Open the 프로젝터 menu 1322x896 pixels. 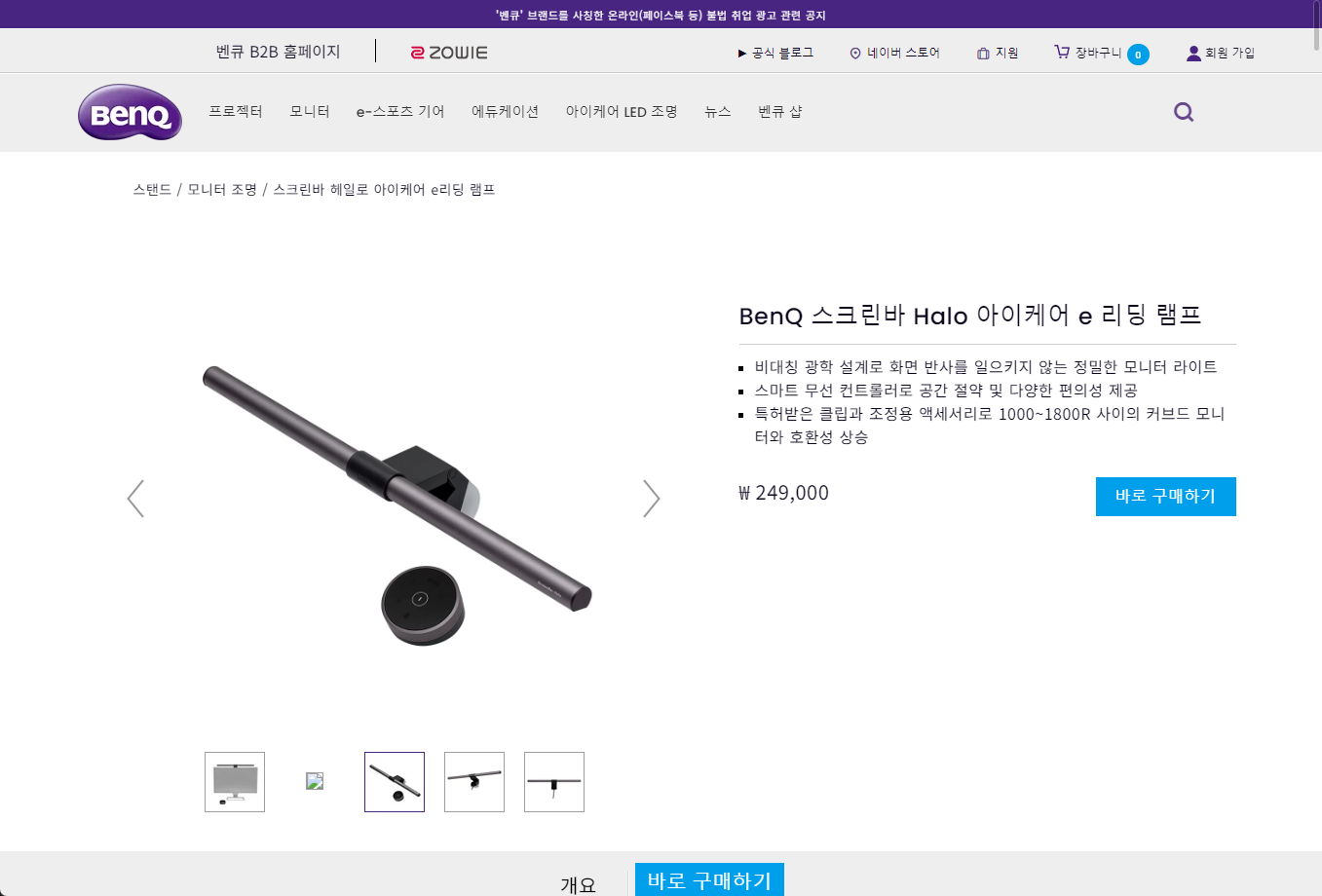(236, 112)
